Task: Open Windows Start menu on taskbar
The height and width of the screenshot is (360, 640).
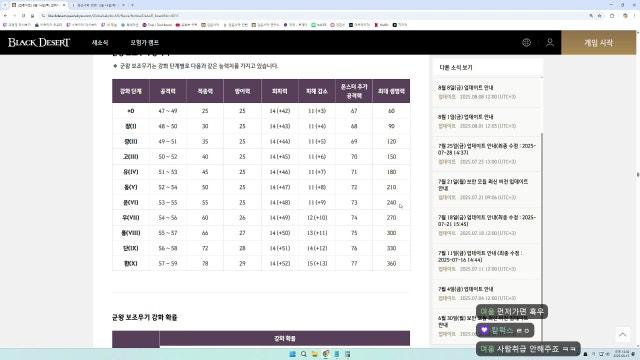Action: (293, 354)
